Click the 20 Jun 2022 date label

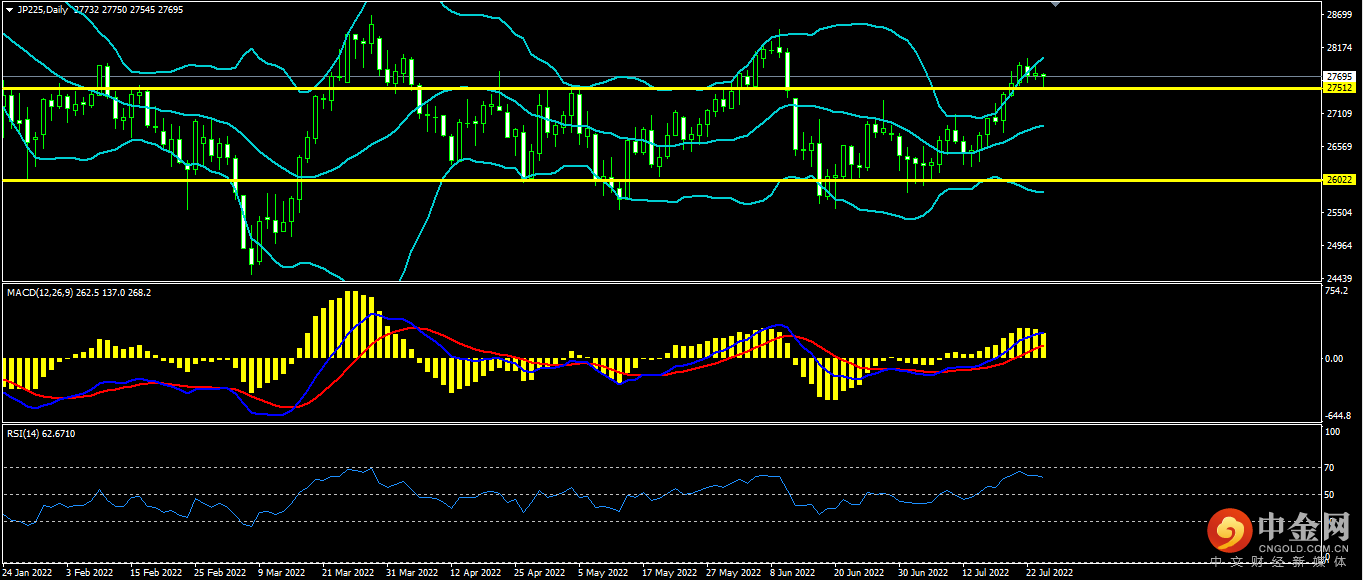point(859,573)
